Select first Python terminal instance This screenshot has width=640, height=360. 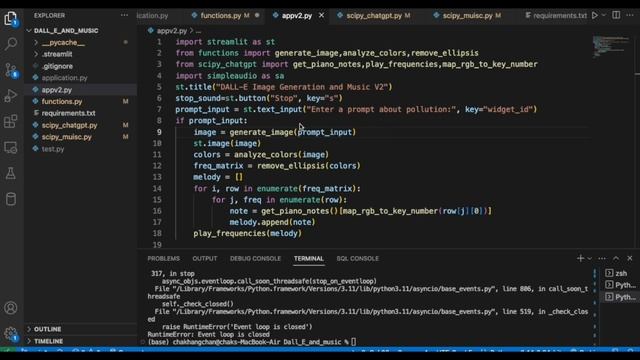tap(620, 285)
